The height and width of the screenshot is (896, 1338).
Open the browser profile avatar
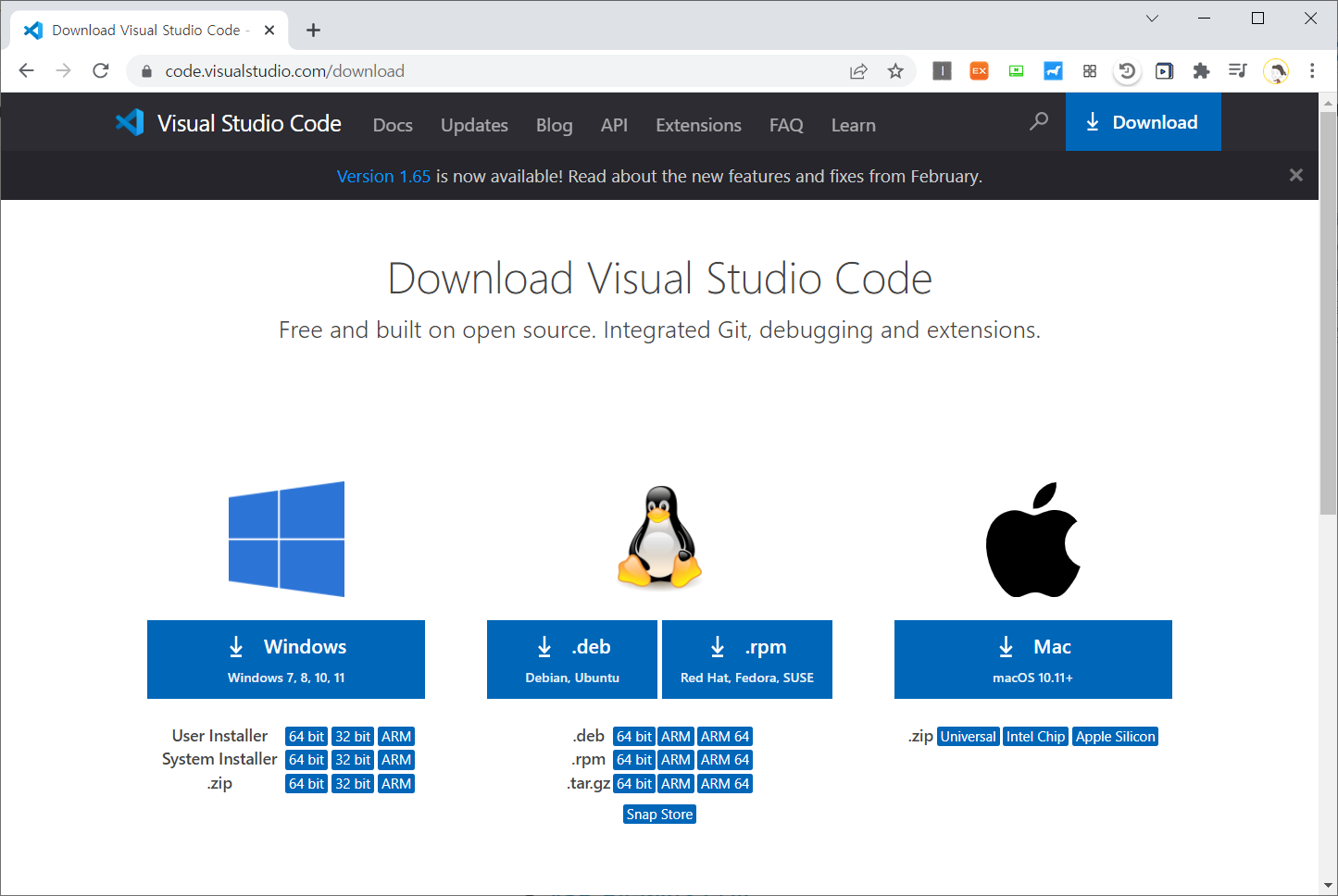[1276, 70]
